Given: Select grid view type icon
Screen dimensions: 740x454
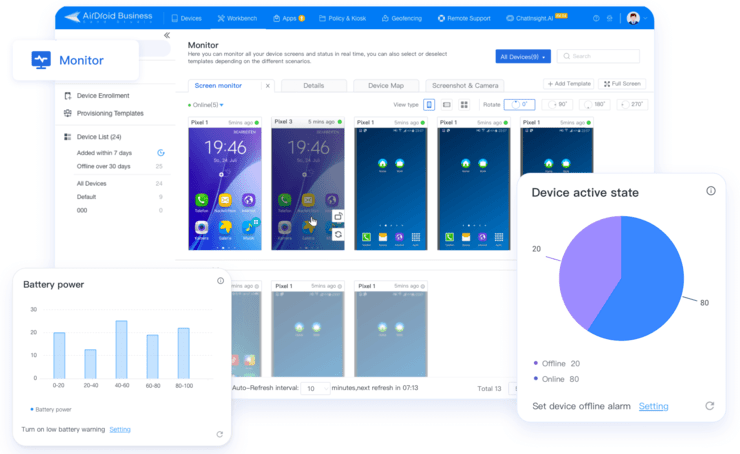Looking at the screenshot, I should [464, 105].
